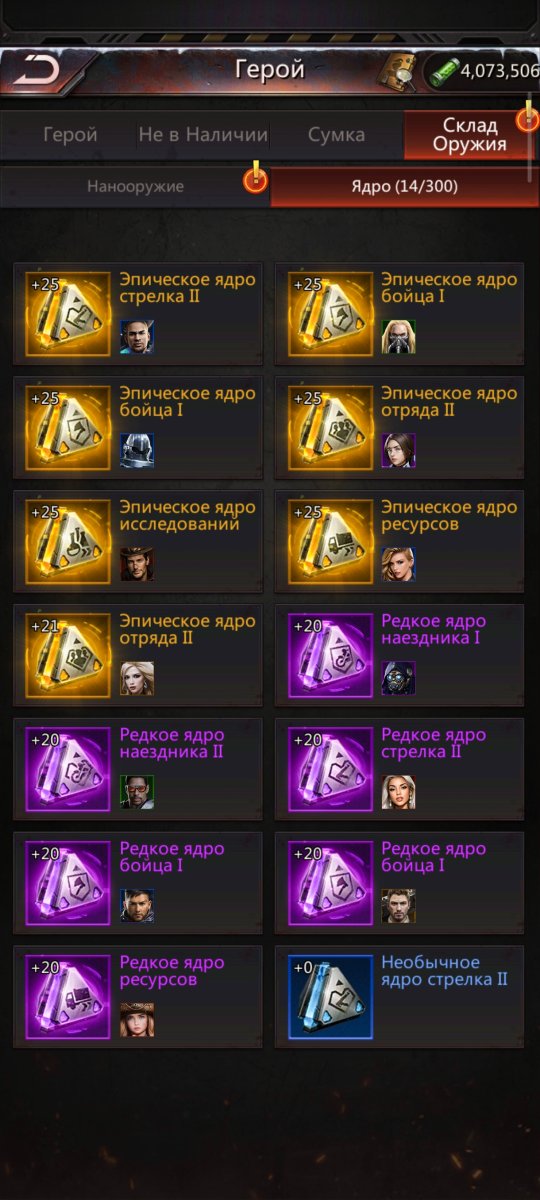This screenshot has height=1200, width=540.
Task: Switch to the Нанооружие sub-tab
Action: [x=135, y=187]
